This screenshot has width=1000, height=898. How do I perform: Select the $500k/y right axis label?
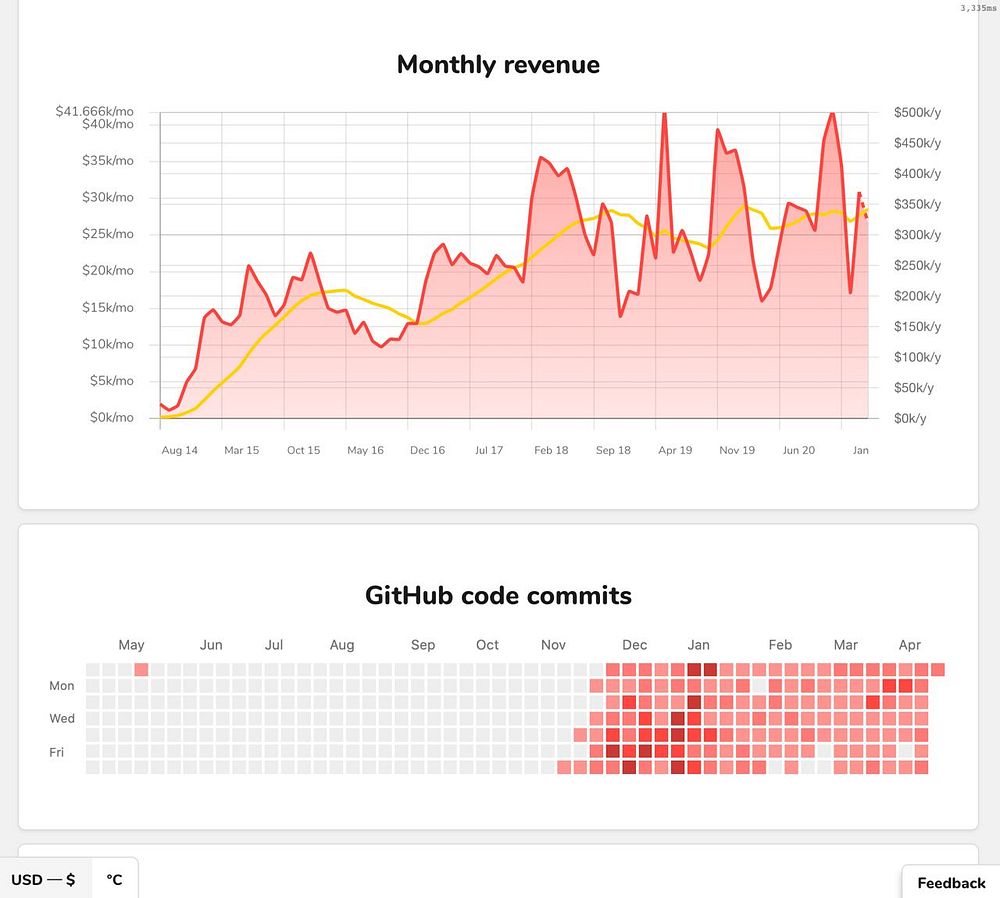pos(917,112)
